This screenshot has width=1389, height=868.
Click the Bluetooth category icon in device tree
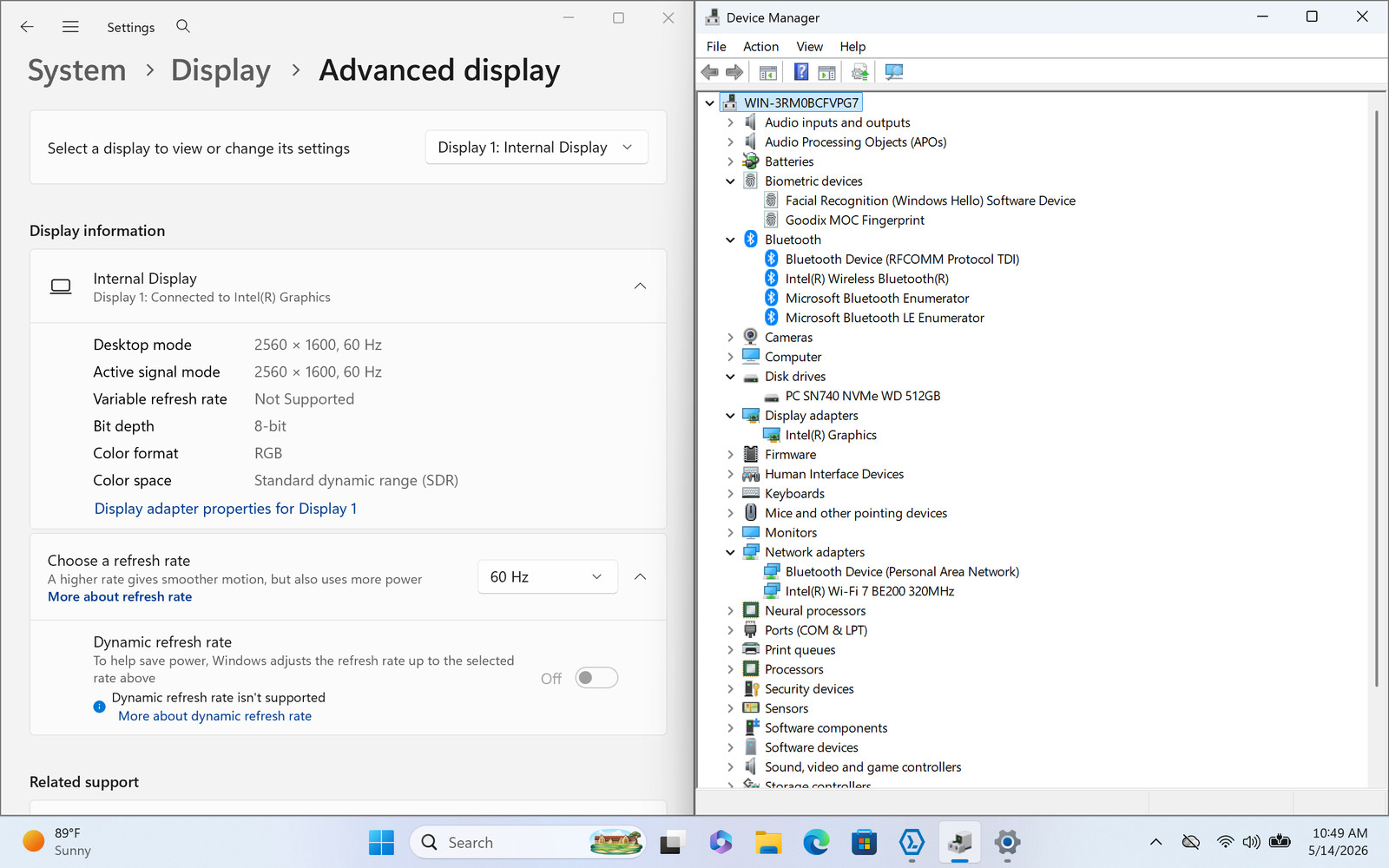coord(751,240)
